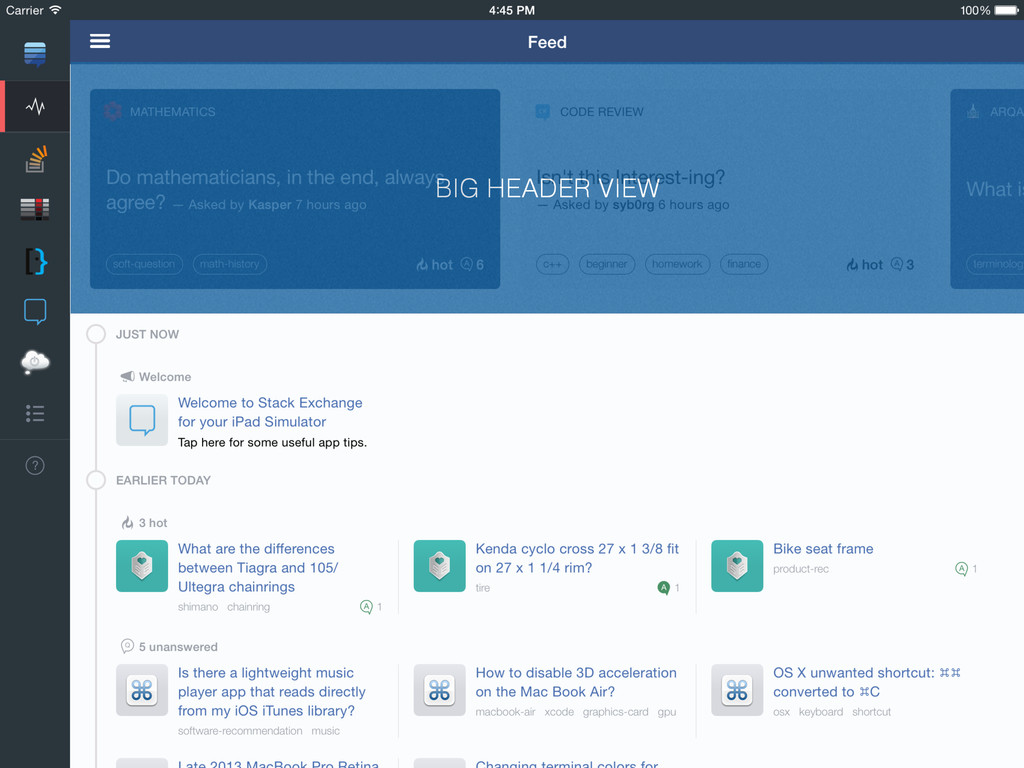Open the cloud site icon in sidebar

click(35, 361)
